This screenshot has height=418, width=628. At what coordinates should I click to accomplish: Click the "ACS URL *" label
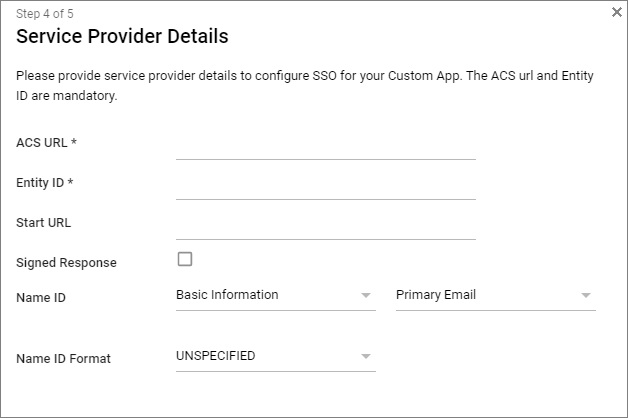47,143
